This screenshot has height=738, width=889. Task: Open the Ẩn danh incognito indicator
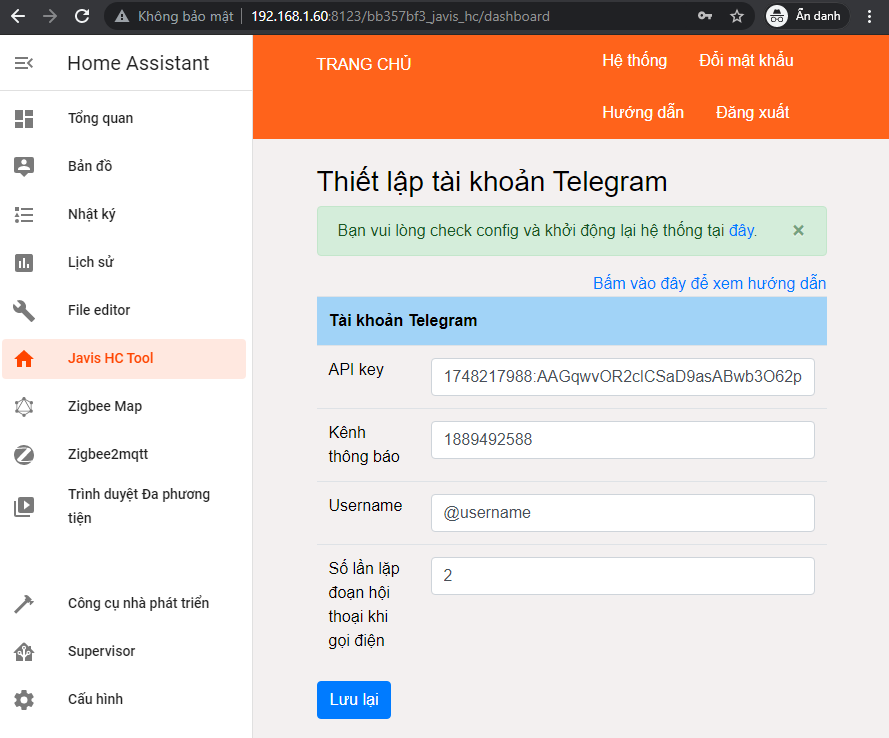[806, 16]
